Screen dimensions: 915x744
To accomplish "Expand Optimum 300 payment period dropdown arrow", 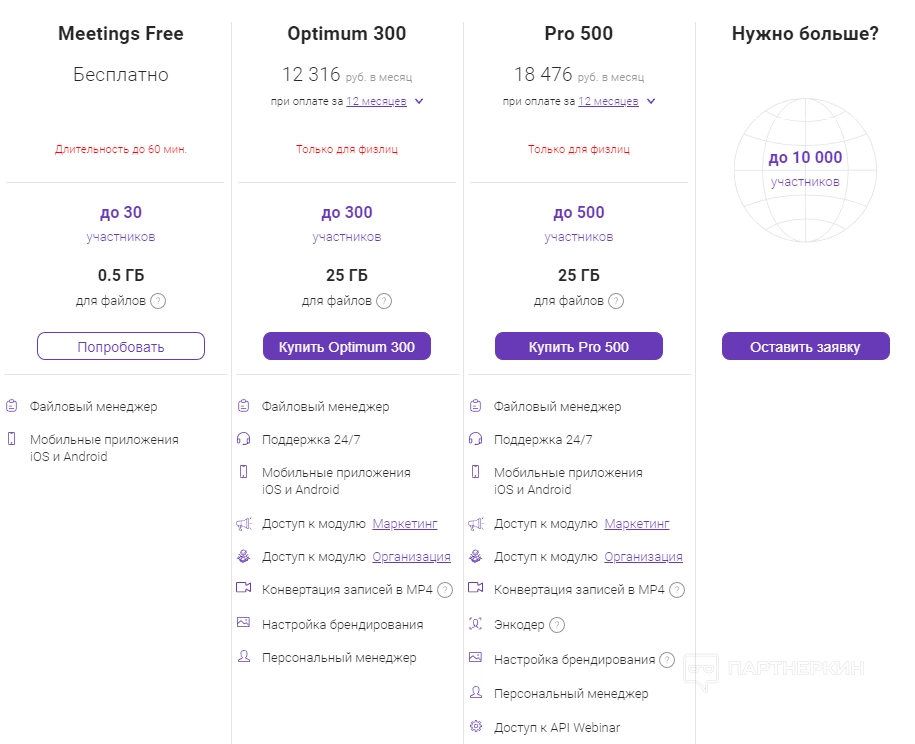I will [x=419, y=101].
